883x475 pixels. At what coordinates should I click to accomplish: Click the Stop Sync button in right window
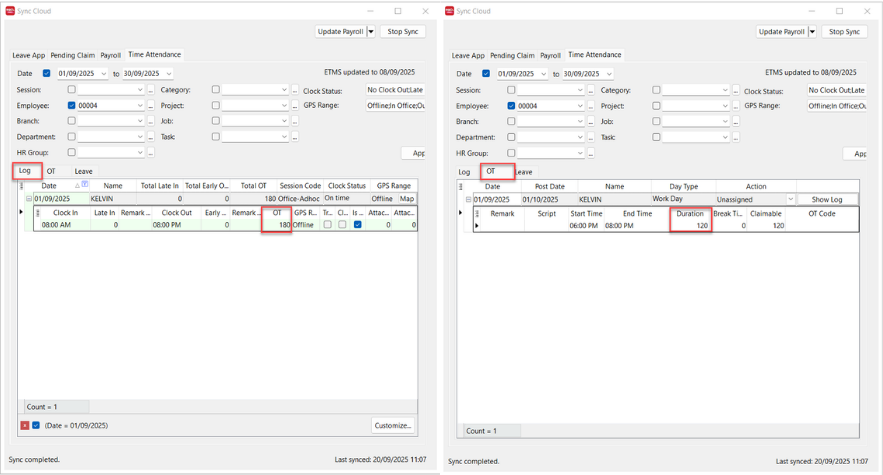844,32
